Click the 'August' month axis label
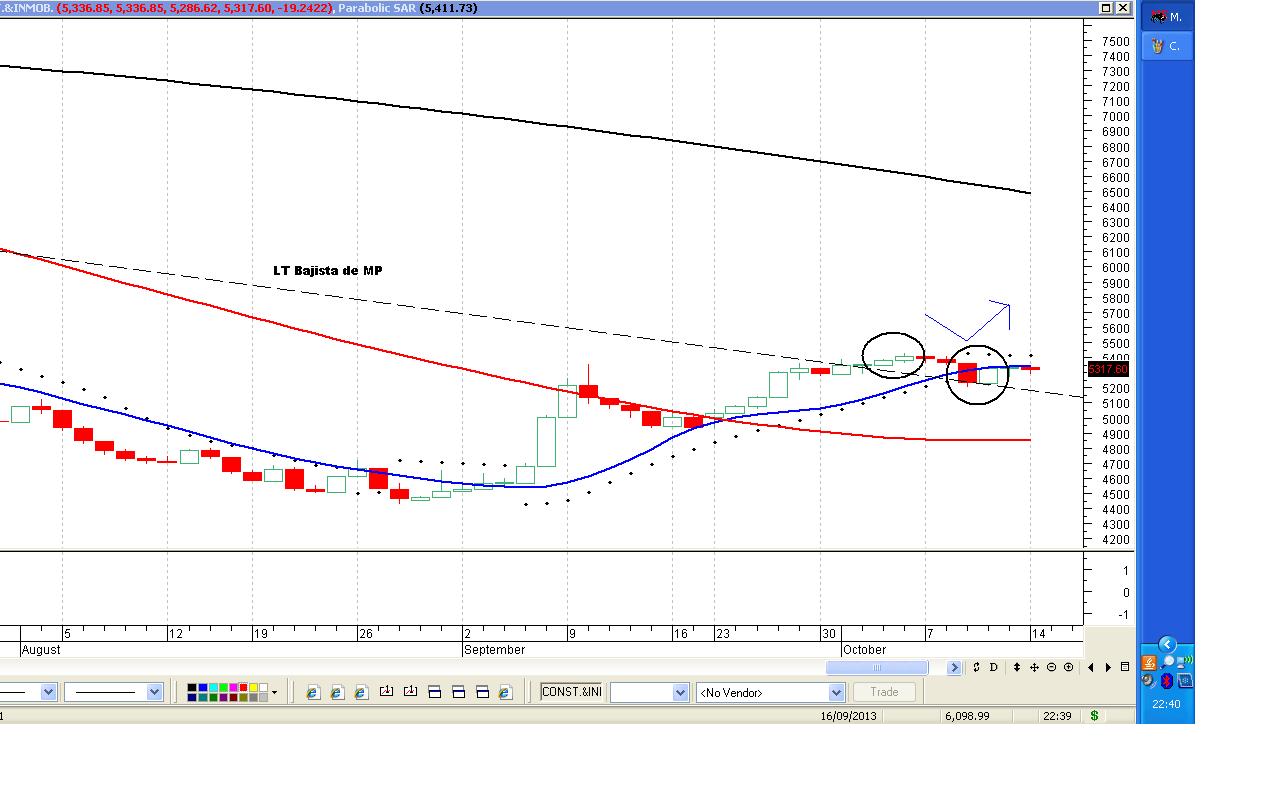This screenshot has height=800, width=1280. pyautogui.click(x=41, y=649)
